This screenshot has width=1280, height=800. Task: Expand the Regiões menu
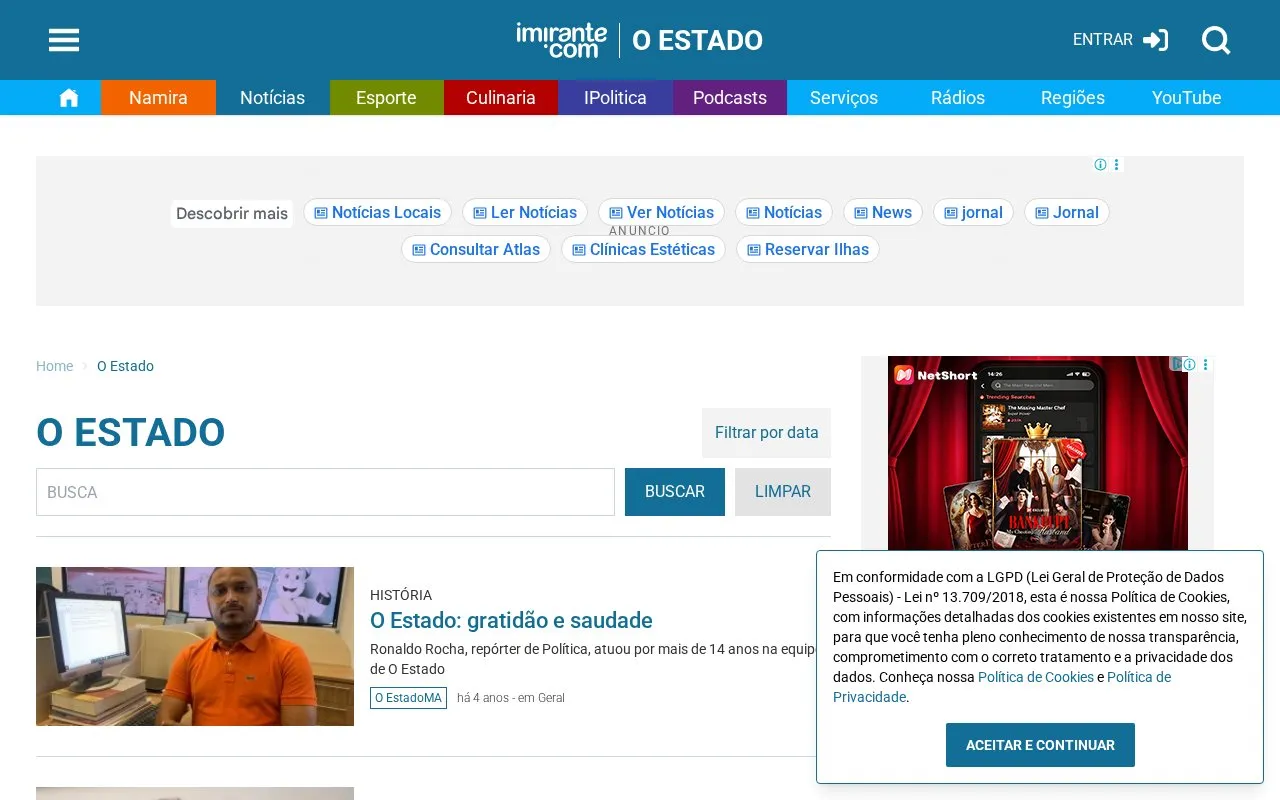point(1073,98)
